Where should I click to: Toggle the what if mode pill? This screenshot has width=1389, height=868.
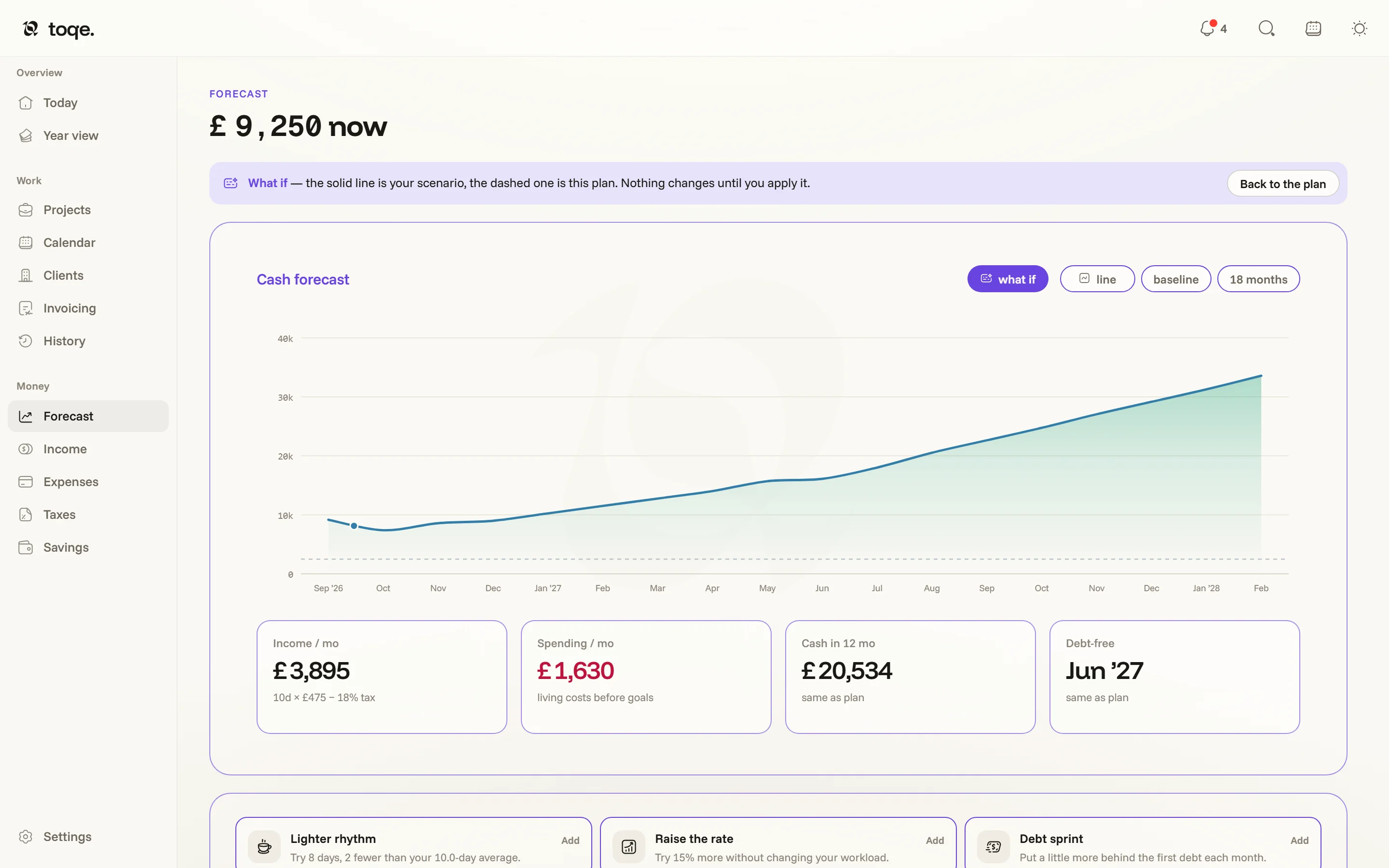point(1008,279)
